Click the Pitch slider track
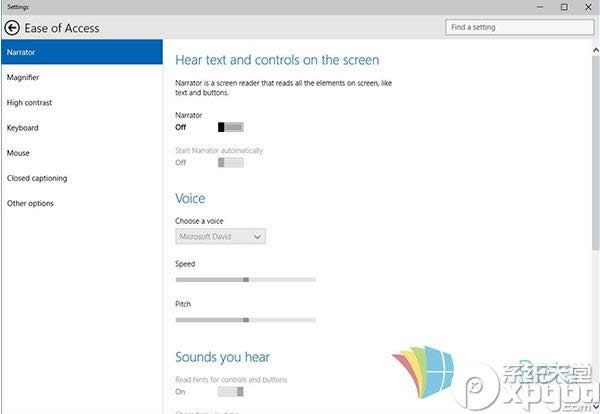600x414 pixels. coord(245,320)
